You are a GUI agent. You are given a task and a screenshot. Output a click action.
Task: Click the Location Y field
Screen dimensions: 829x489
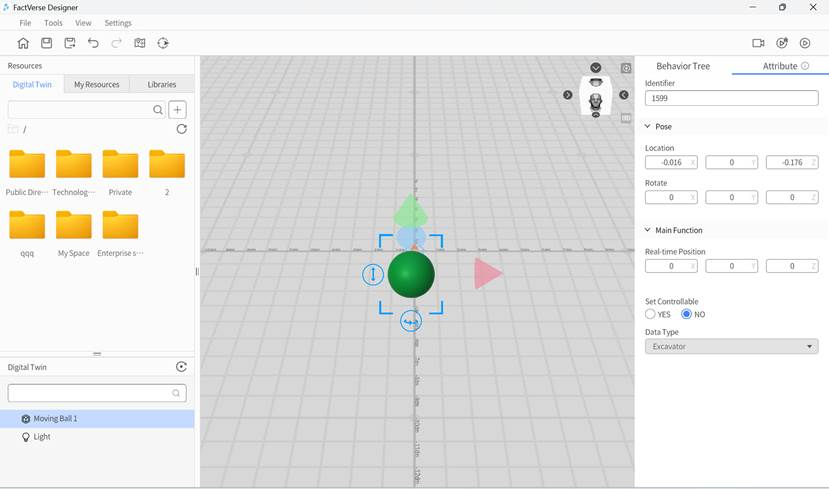tap(732, 163)
